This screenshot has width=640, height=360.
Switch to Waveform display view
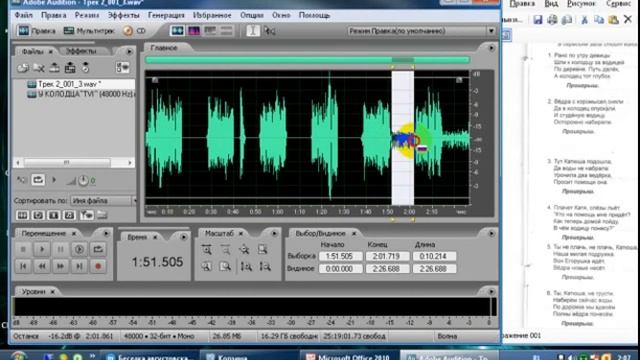[177, 31]
